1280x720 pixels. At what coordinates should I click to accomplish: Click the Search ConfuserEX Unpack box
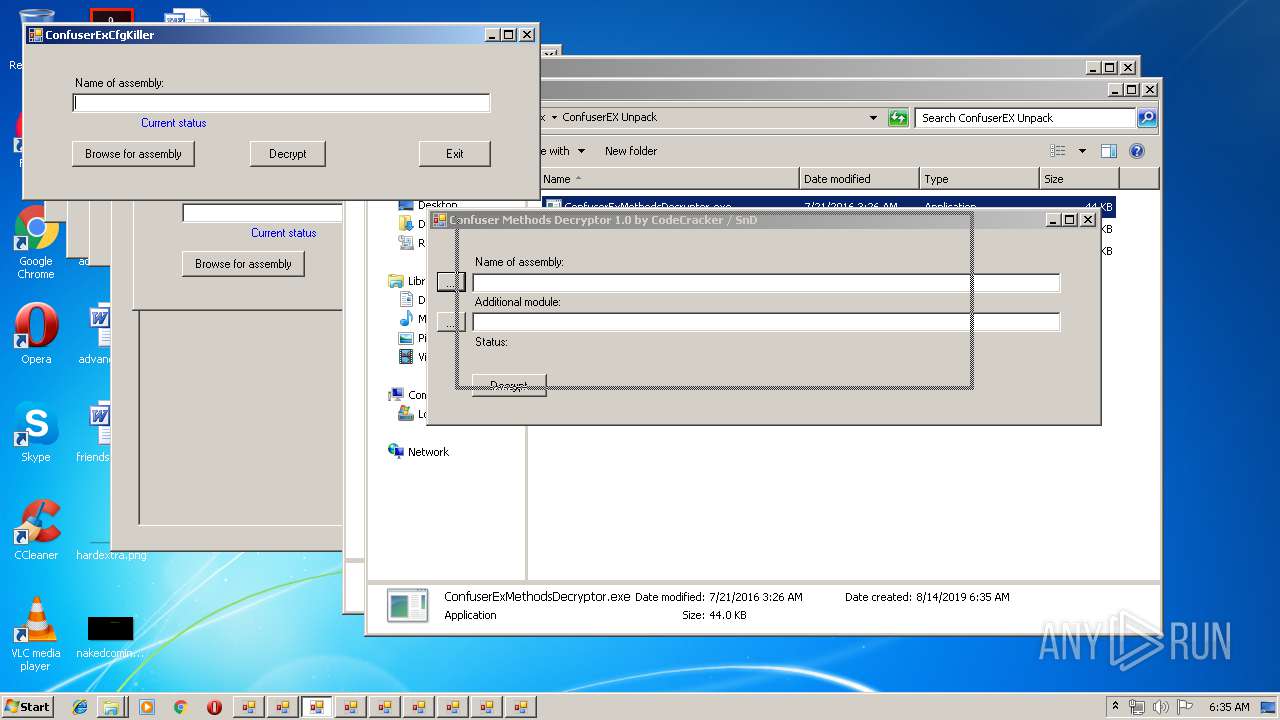[1025, 118]
